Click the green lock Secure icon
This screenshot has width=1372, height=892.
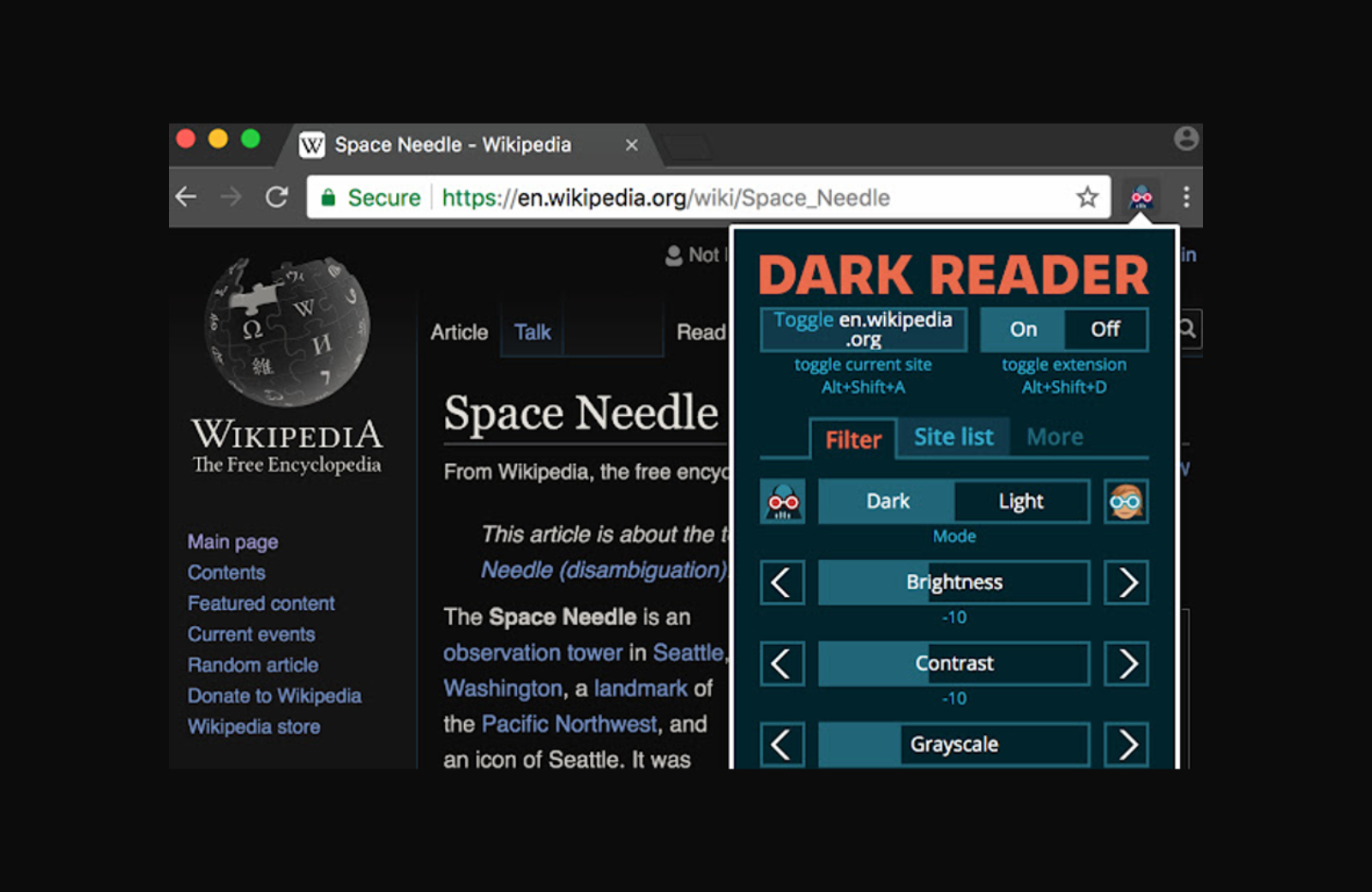[x=328, y=198]
